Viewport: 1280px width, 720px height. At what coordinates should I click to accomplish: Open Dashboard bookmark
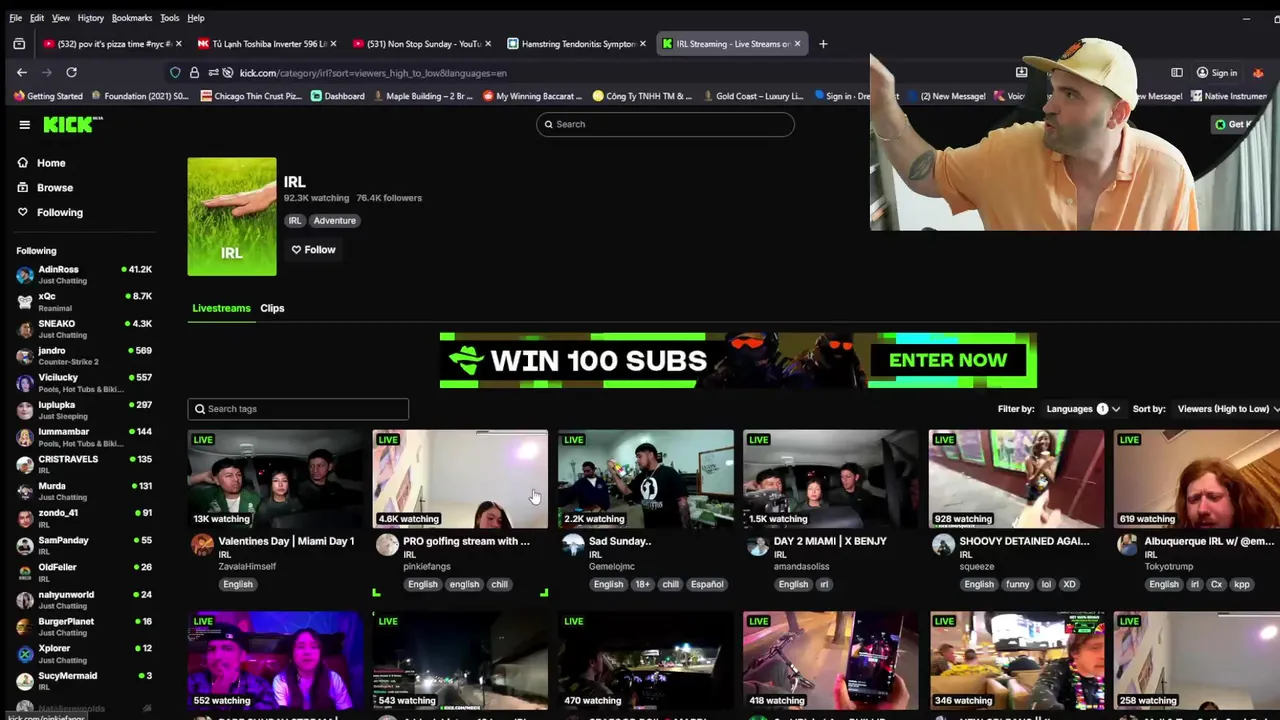pyautogui.click(x=337, y=97)
